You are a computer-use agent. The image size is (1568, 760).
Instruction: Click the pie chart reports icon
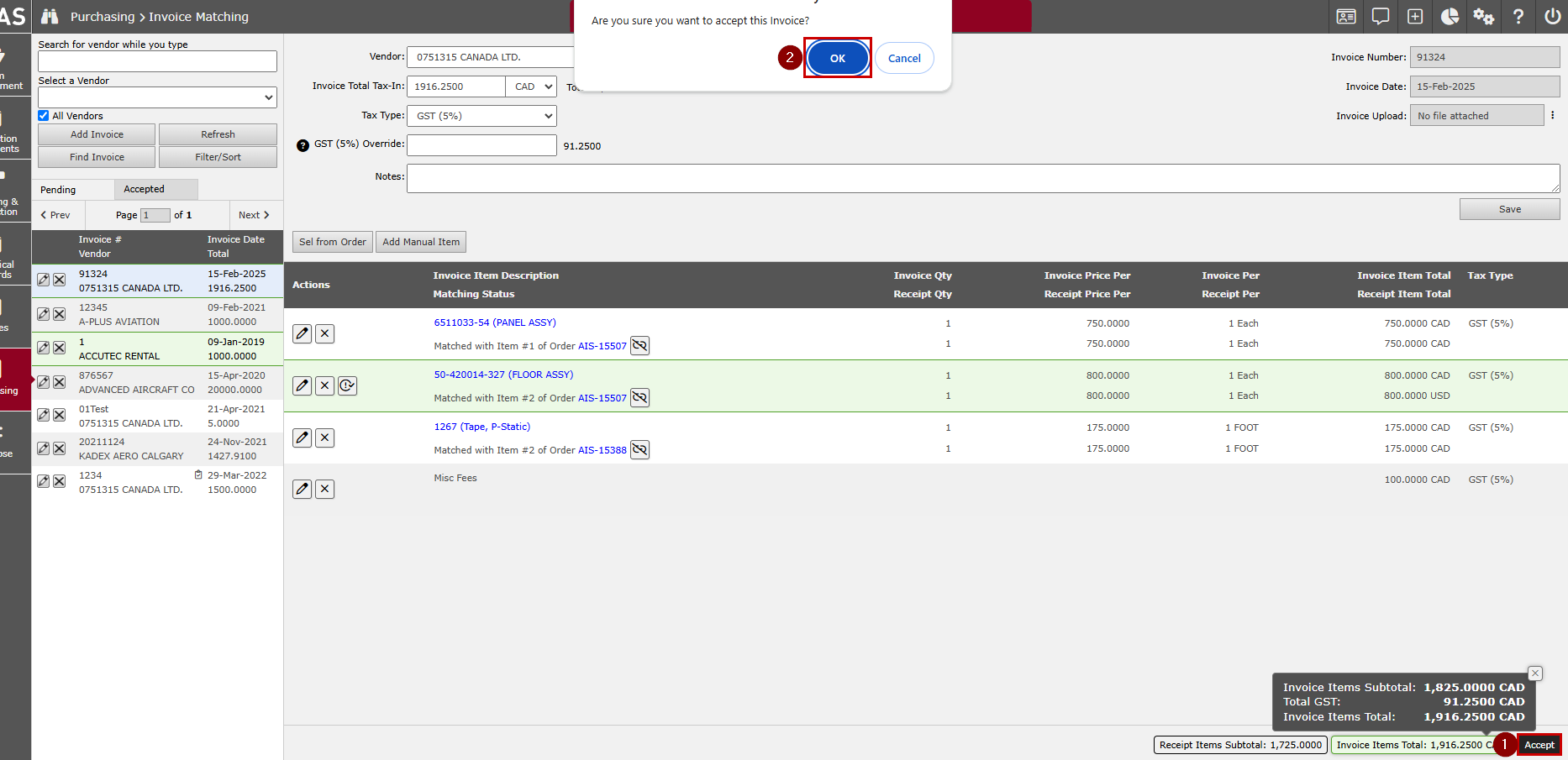1450,17
